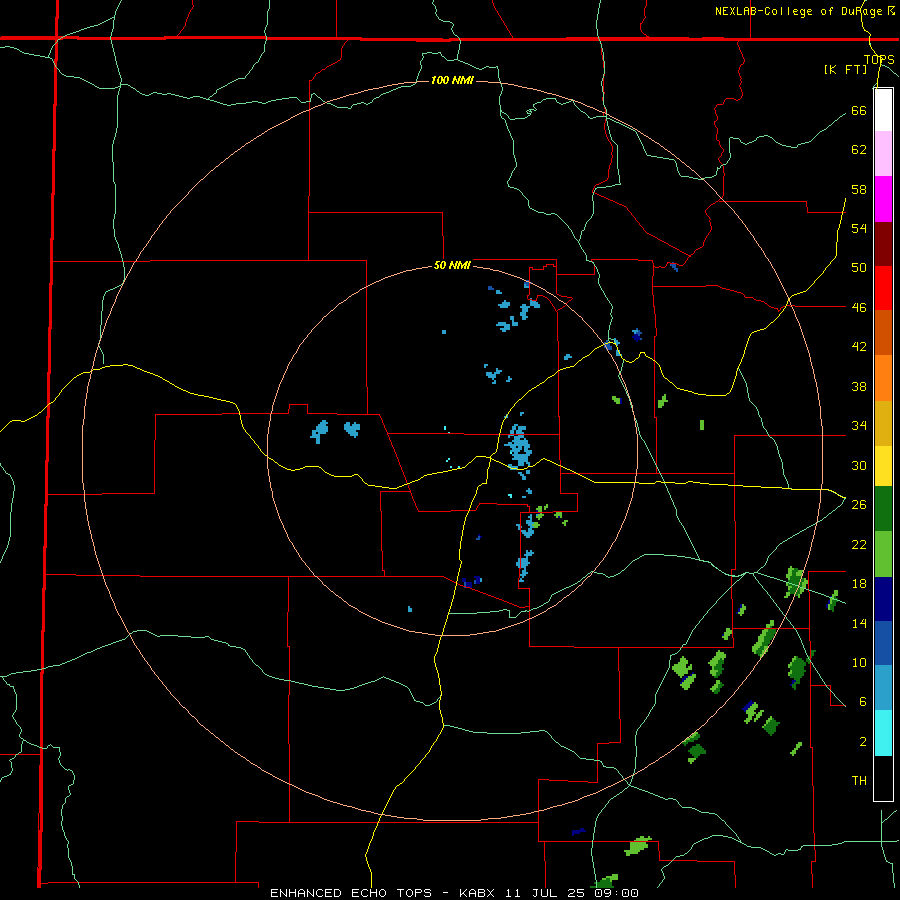The height and width of the screenshot is (900, 900).
Task: Click the 22 legend scale value
Action: coord(859,544)
